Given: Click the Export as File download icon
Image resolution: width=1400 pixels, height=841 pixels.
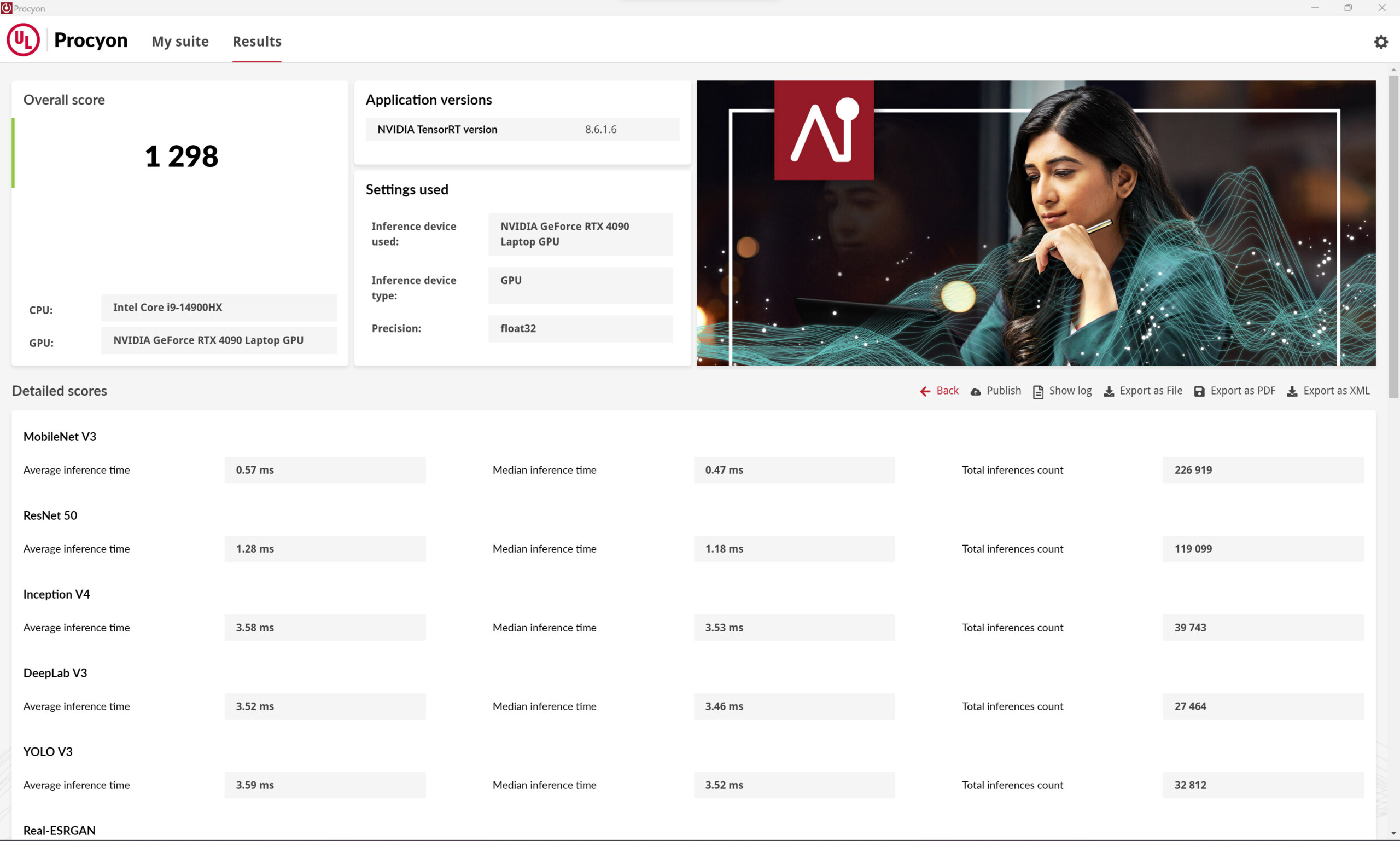Looking at the screenshot, I should tap(1109, 392).
